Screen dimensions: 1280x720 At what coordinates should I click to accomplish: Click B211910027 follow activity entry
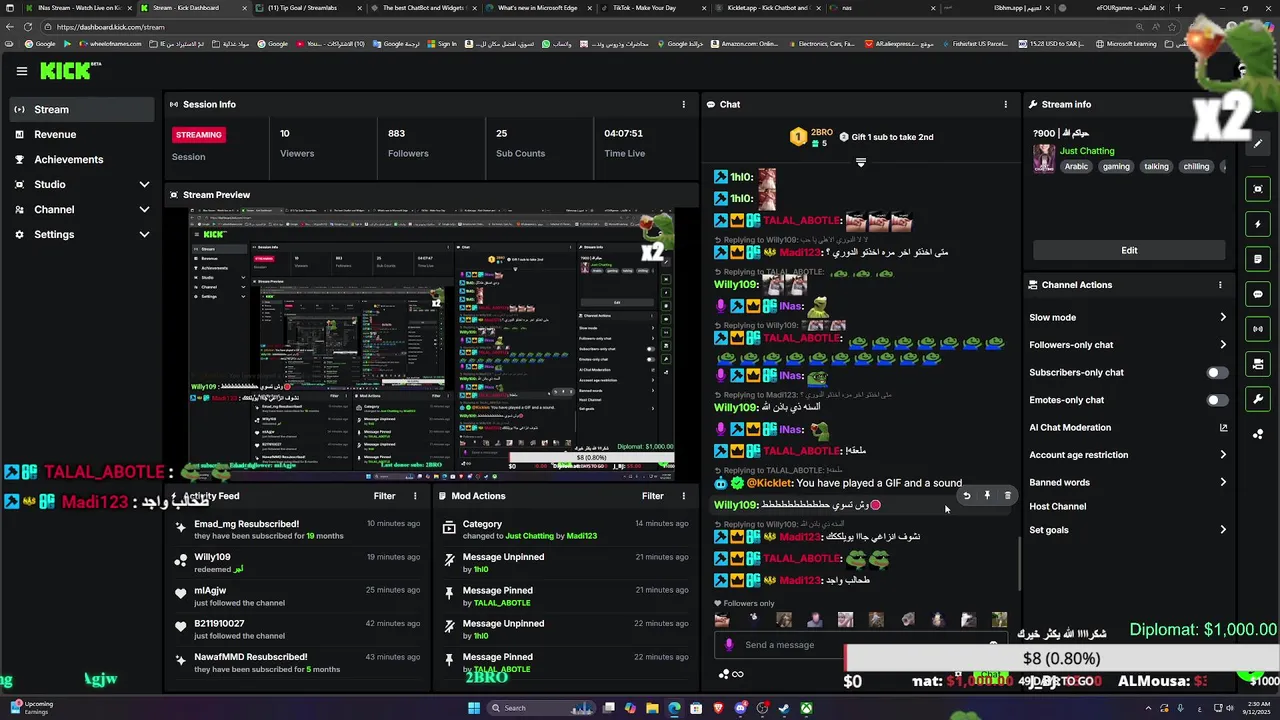(298, 630)
